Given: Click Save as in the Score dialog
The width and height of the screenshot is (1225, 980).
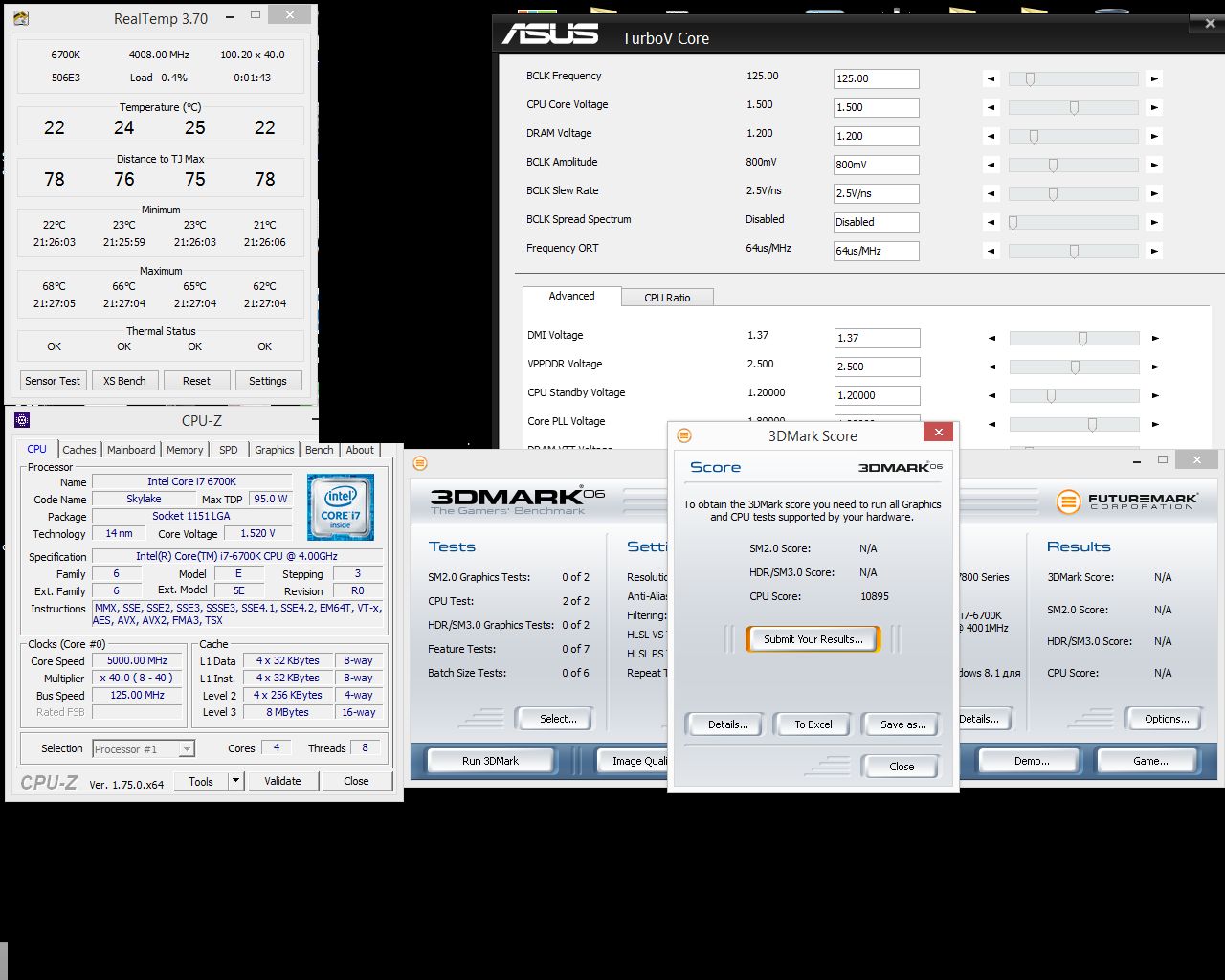Looking at the screenshot, I should 902,724.
